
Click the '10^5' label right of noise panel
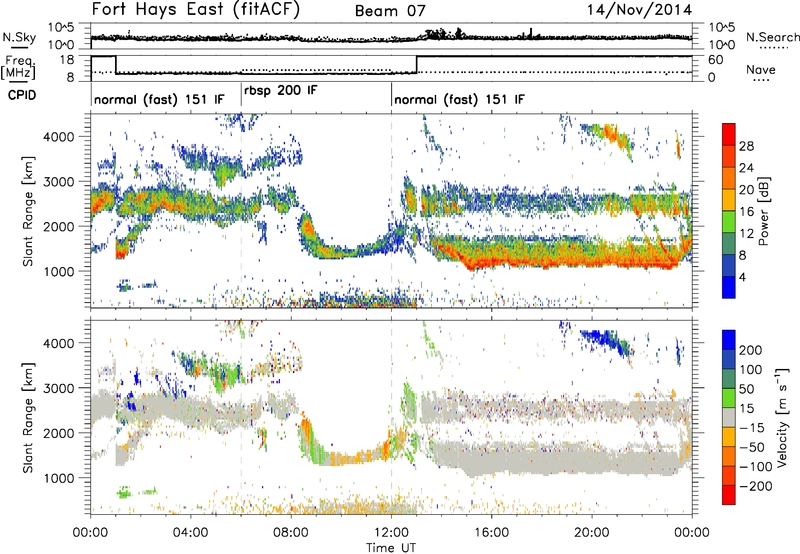point(722,28)
